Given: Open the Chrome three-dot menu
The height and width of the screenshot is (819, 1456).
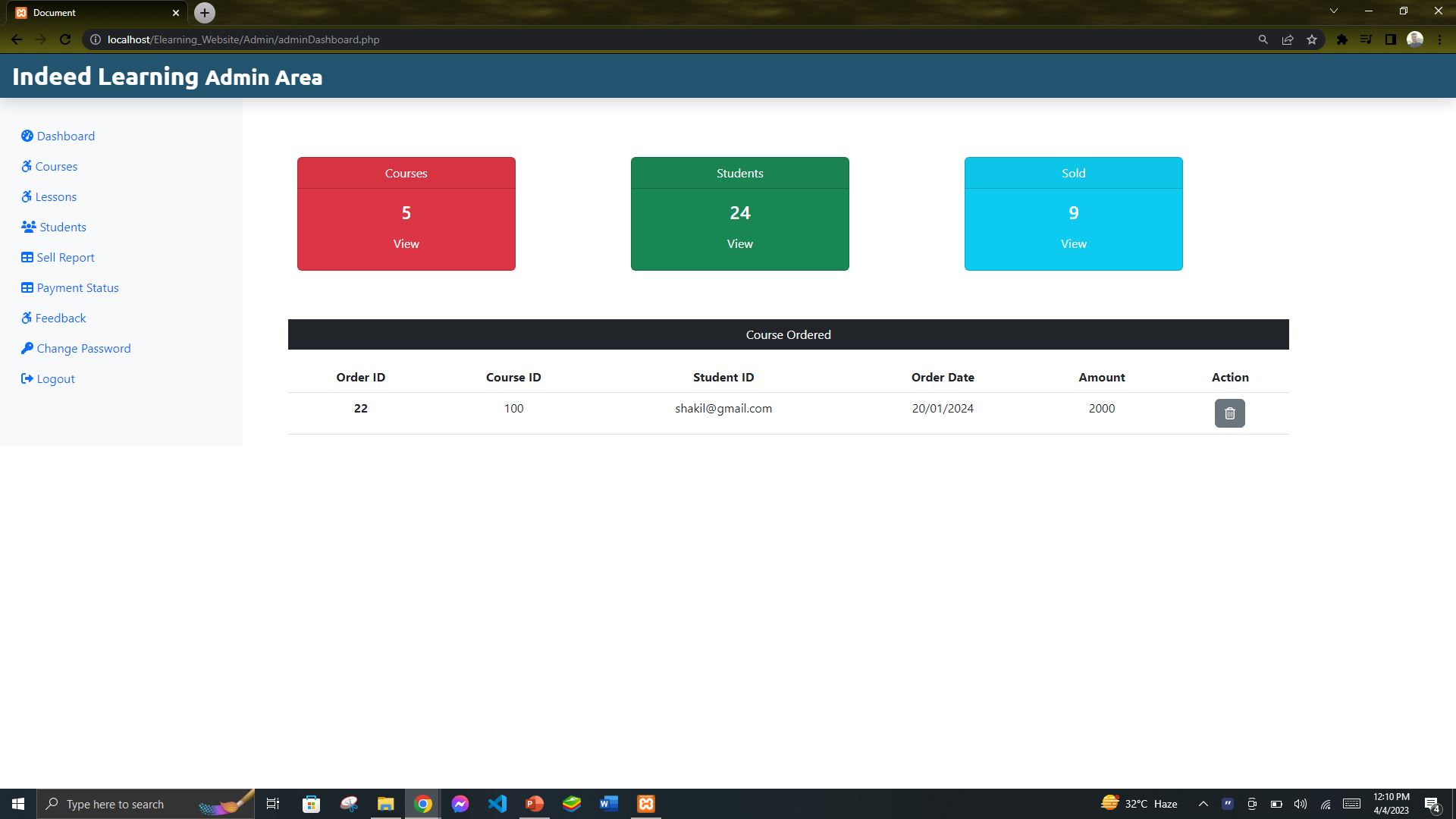Looking at the screenshot, I should 1440,39.
